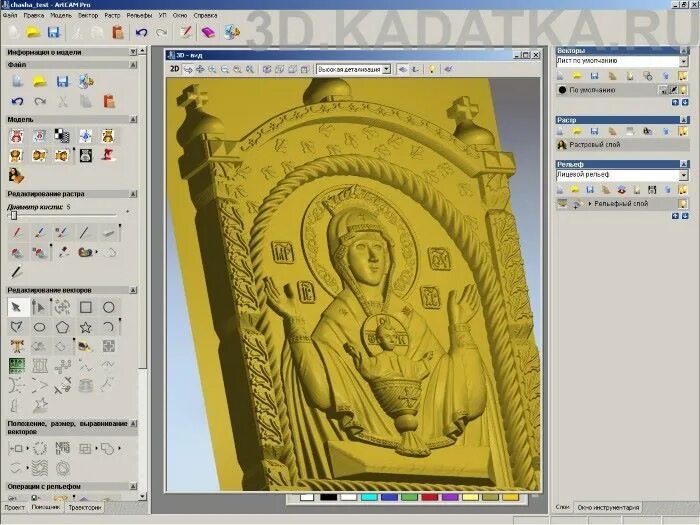The height and width of the screenshot is (525, 700).
Task: Click Undo in the main toolbar
Action: pos(142,32)
